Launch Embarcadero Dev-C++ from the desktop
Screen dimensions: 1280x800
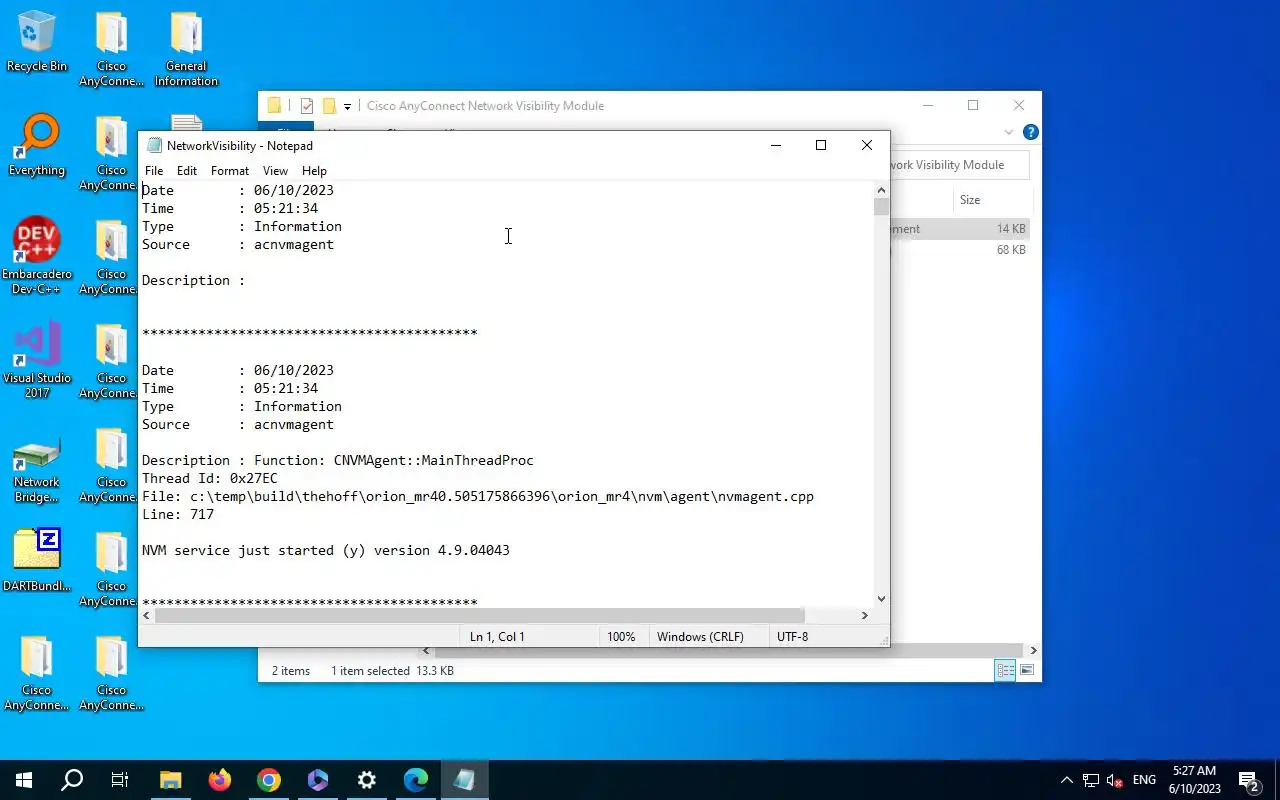37,256
